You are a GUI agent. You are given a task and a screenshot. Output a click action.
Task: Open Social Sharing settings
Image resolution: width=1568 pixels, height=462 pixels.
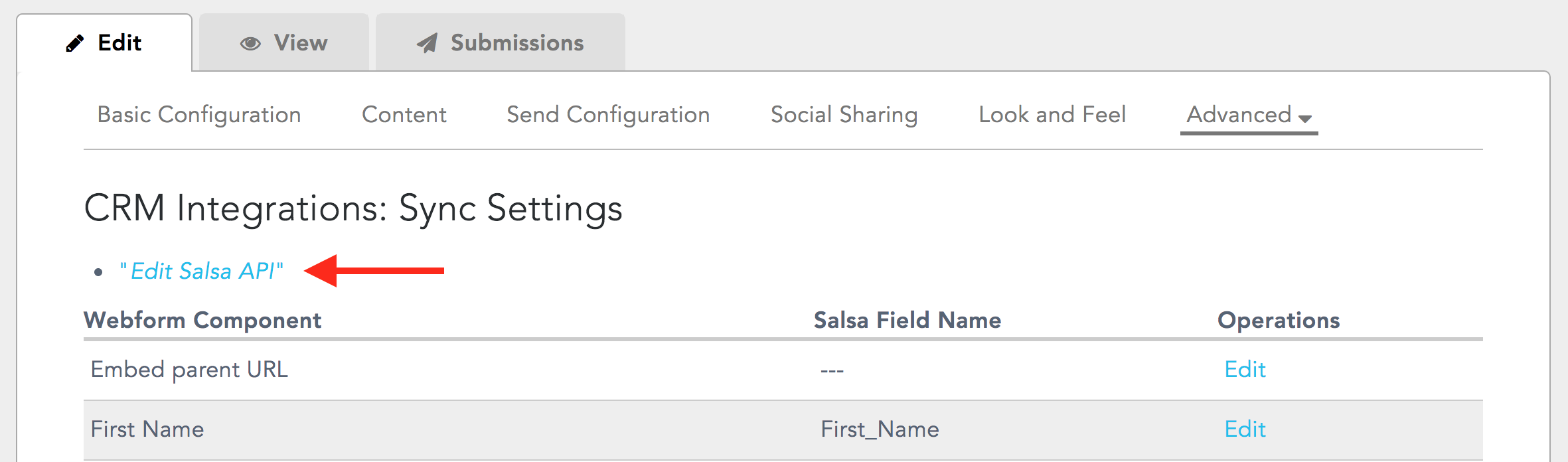pos(844,114)
